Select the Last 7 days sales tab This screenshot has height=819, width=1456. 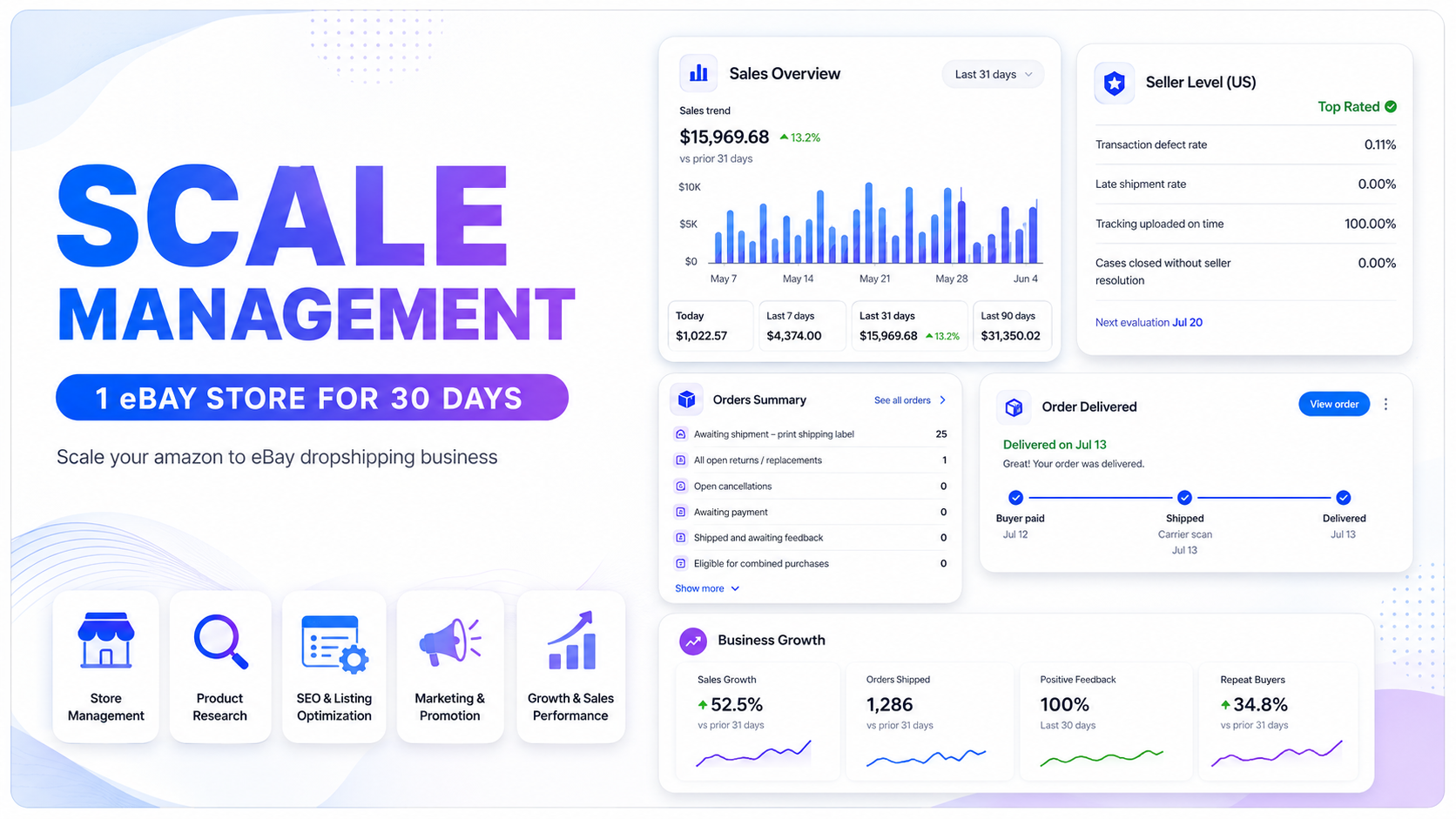[801, 326]
